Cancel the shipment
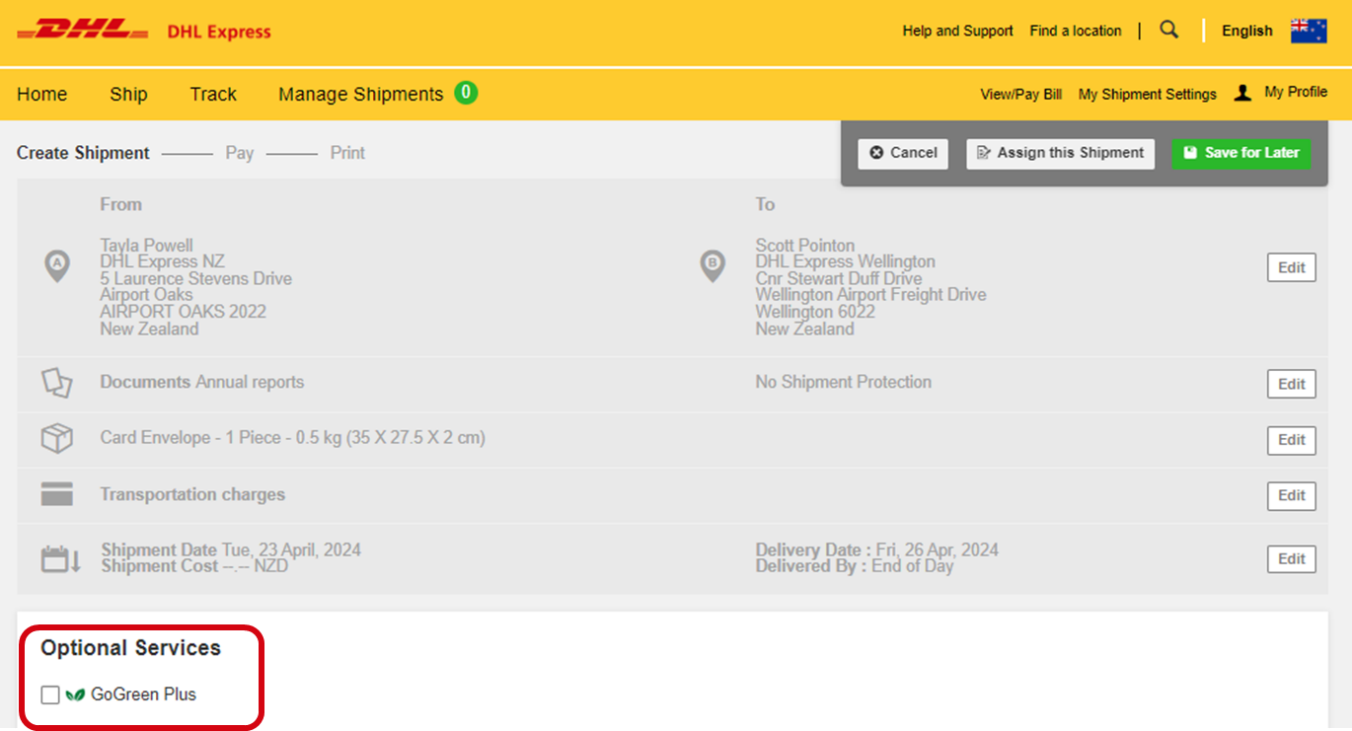The height and width of the screenshot is (731, 1352). click(x=903, y=153)
